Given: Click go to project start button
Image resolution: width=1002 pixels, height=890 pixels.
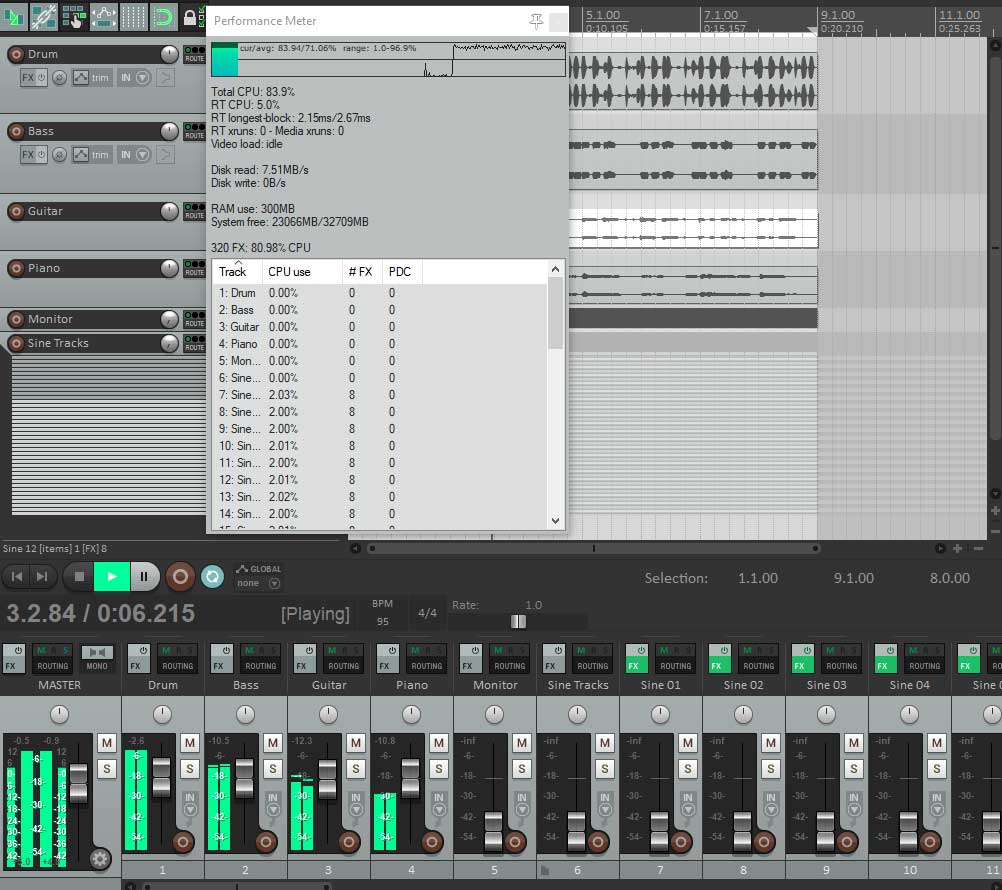Looking at the screenshot, I should coord(17,576).
